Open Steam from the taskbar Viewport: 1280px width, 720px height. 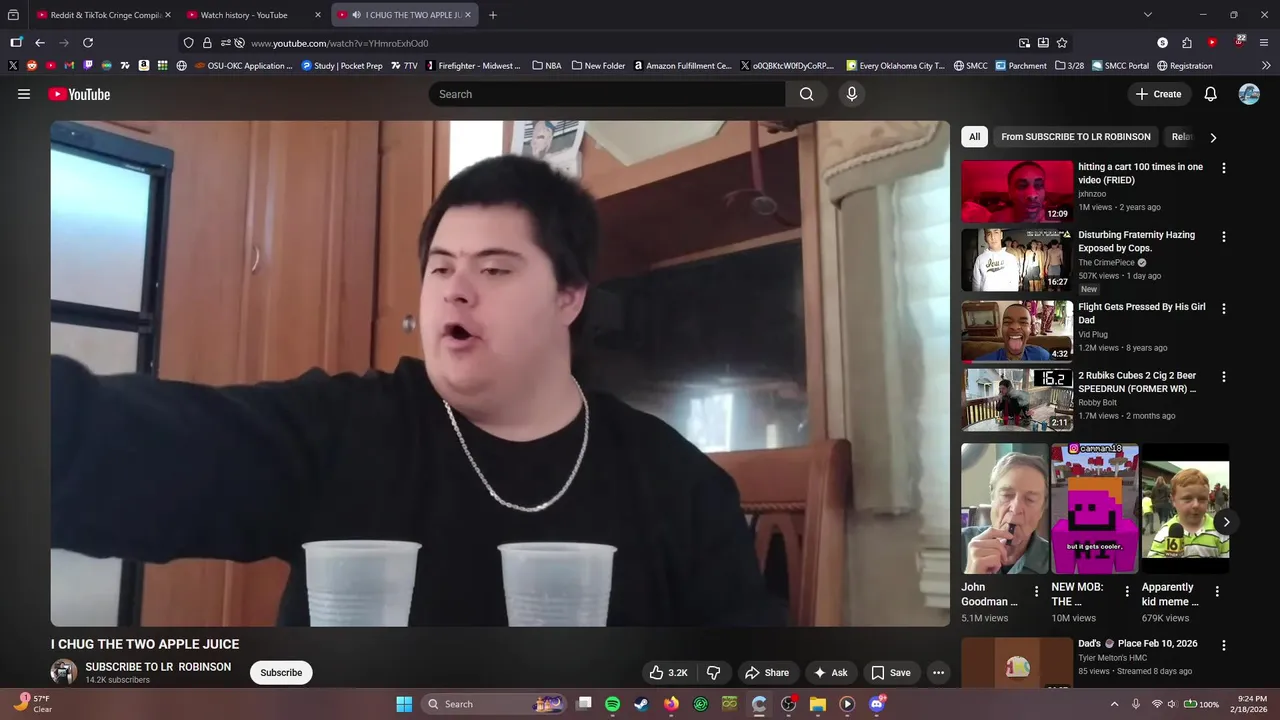[x=641, y=704]
